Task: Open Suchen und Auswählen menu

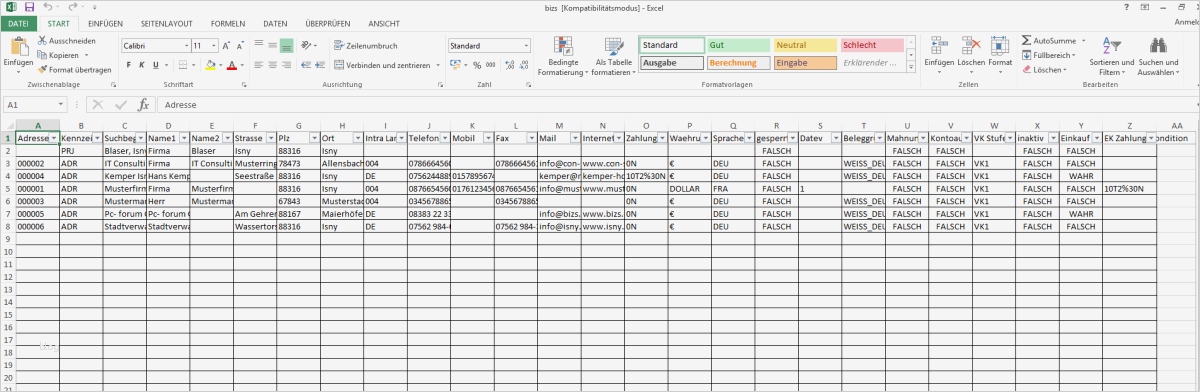Action: click(1158, 57)
